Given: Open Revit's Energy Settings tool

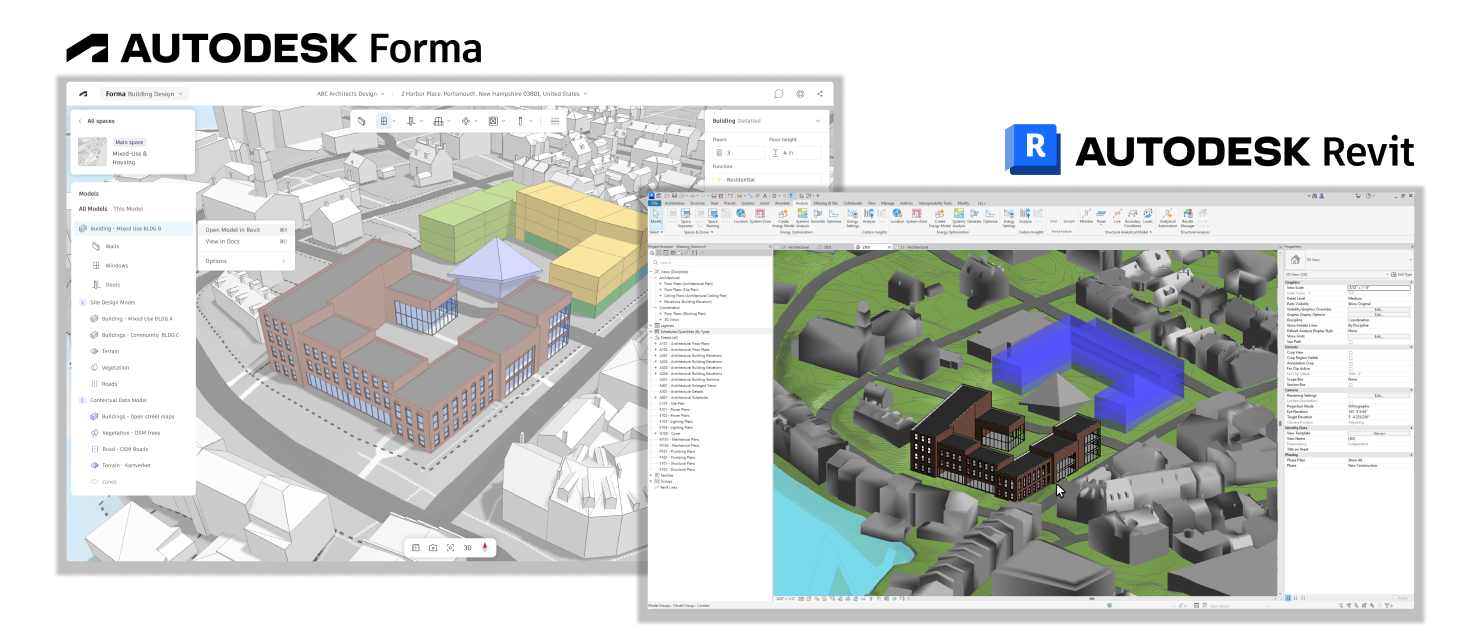Looking at the screenshot, I should 851,217.
